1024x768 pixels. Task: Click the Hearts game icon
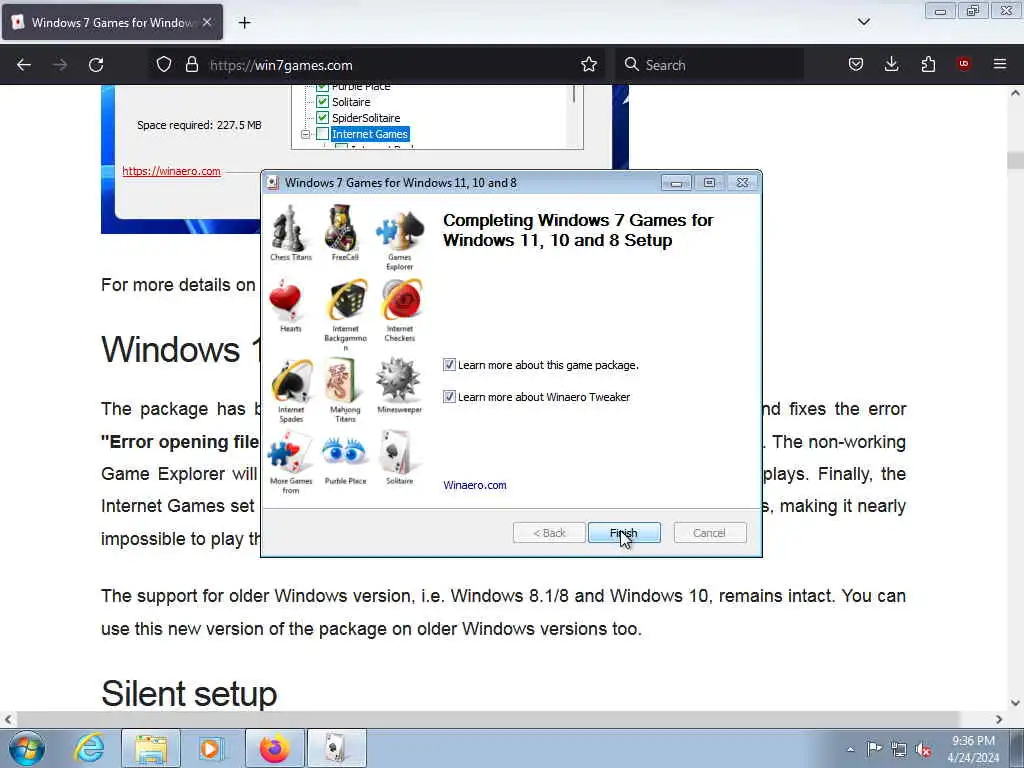pos(285,300)
